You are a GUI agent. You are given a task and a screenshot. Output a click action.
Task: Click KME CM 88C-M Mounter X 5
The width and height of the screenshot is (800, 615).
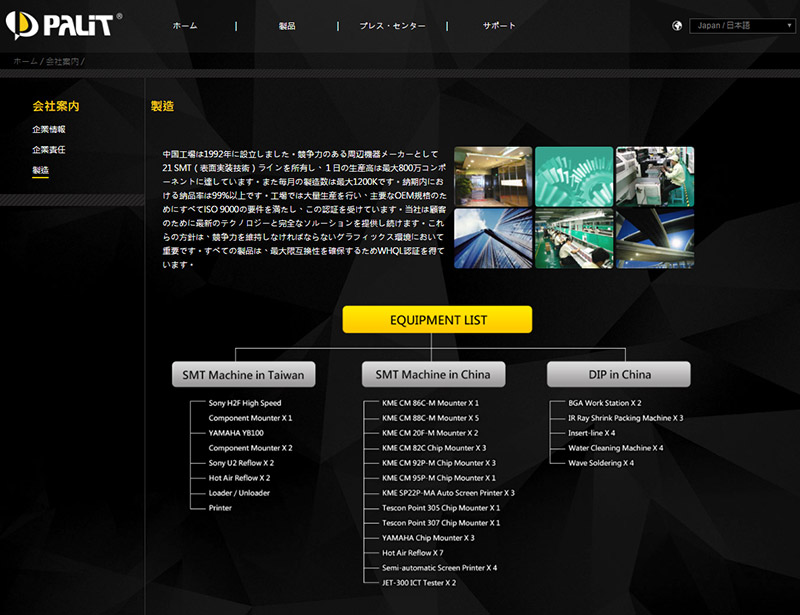pyautogui.click(x=431, y=418)
